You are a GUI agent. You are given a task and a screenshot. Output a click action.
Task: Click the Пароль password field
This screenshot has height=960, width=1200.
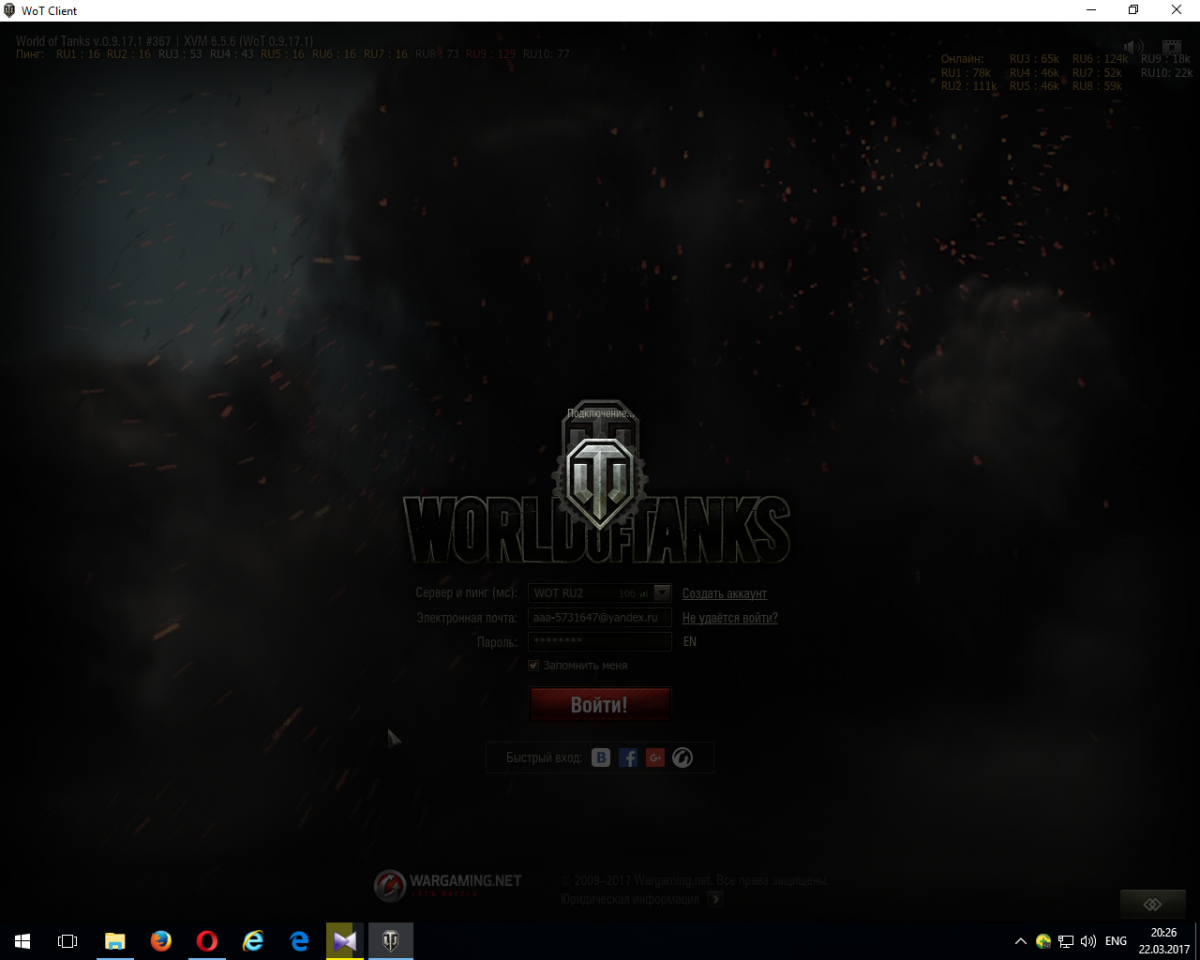click(x=600, y=642)
